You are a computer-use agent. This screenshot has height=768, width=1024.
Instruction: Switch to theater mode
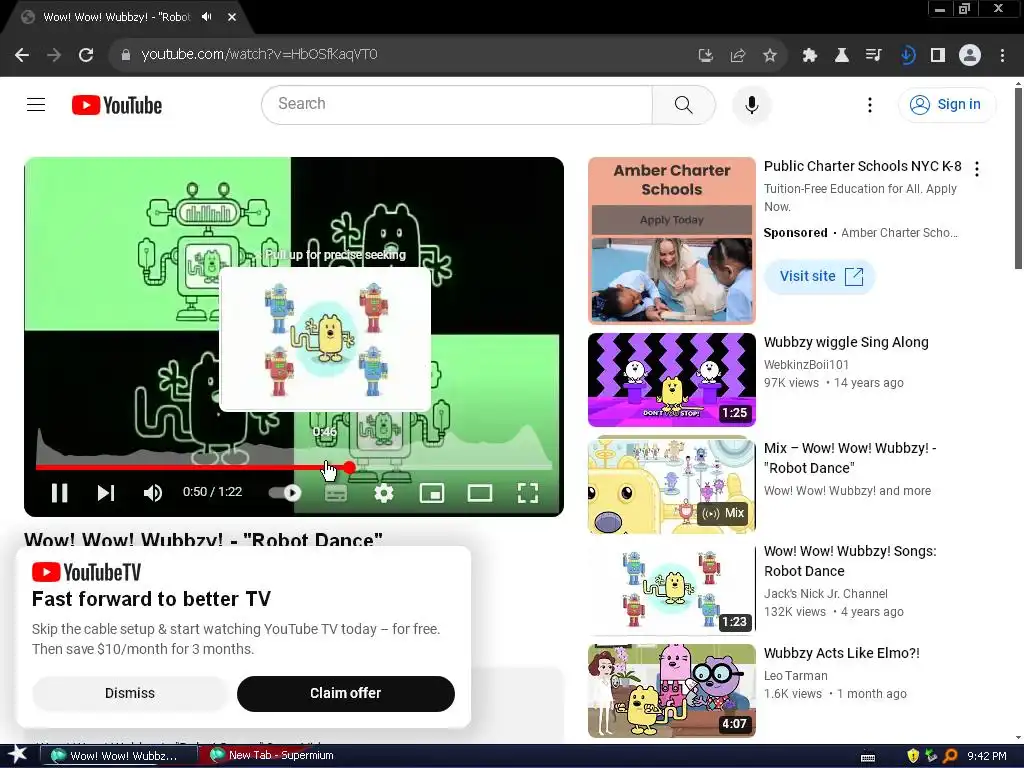coord(480,492)
